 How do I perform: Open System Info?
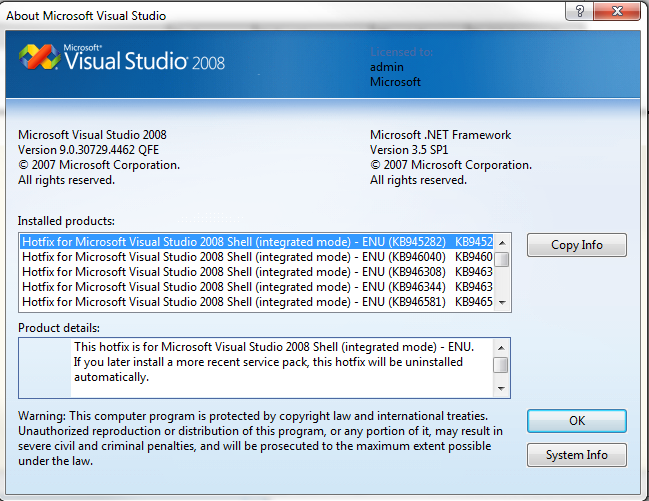point(577,455)
